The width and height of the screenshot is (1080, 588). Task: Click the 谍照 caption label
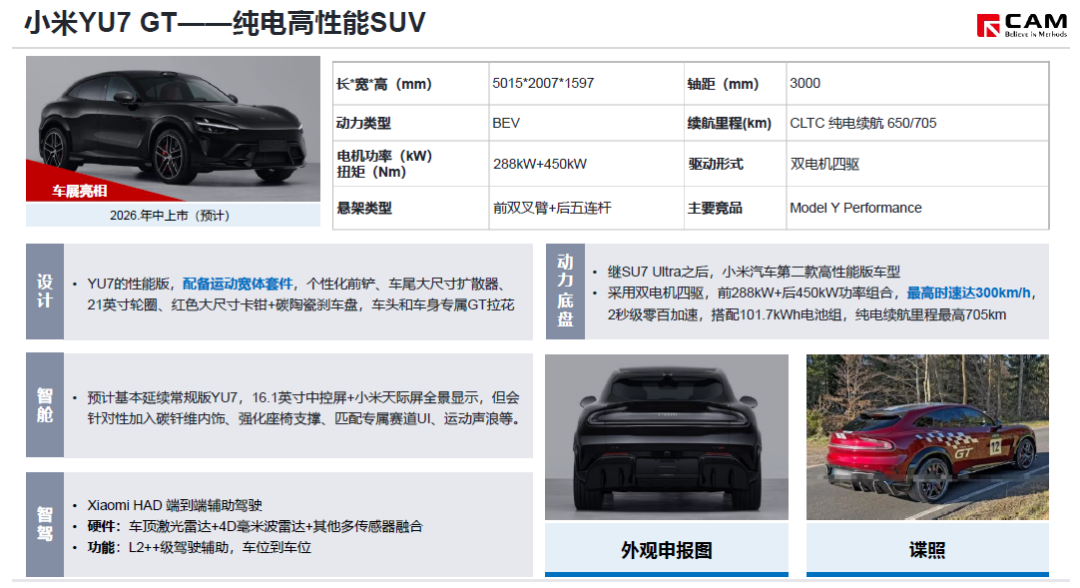tap(927, 550)
